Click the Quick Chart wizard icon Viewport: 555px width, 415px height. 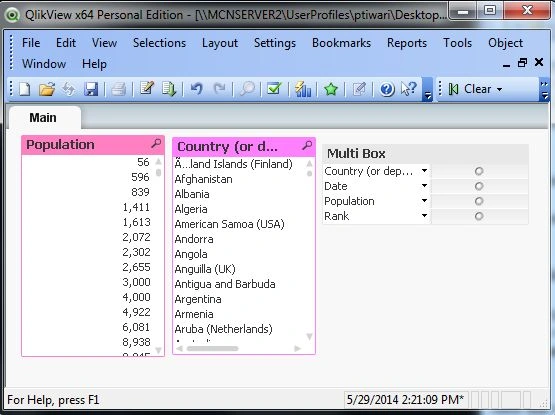303,89
